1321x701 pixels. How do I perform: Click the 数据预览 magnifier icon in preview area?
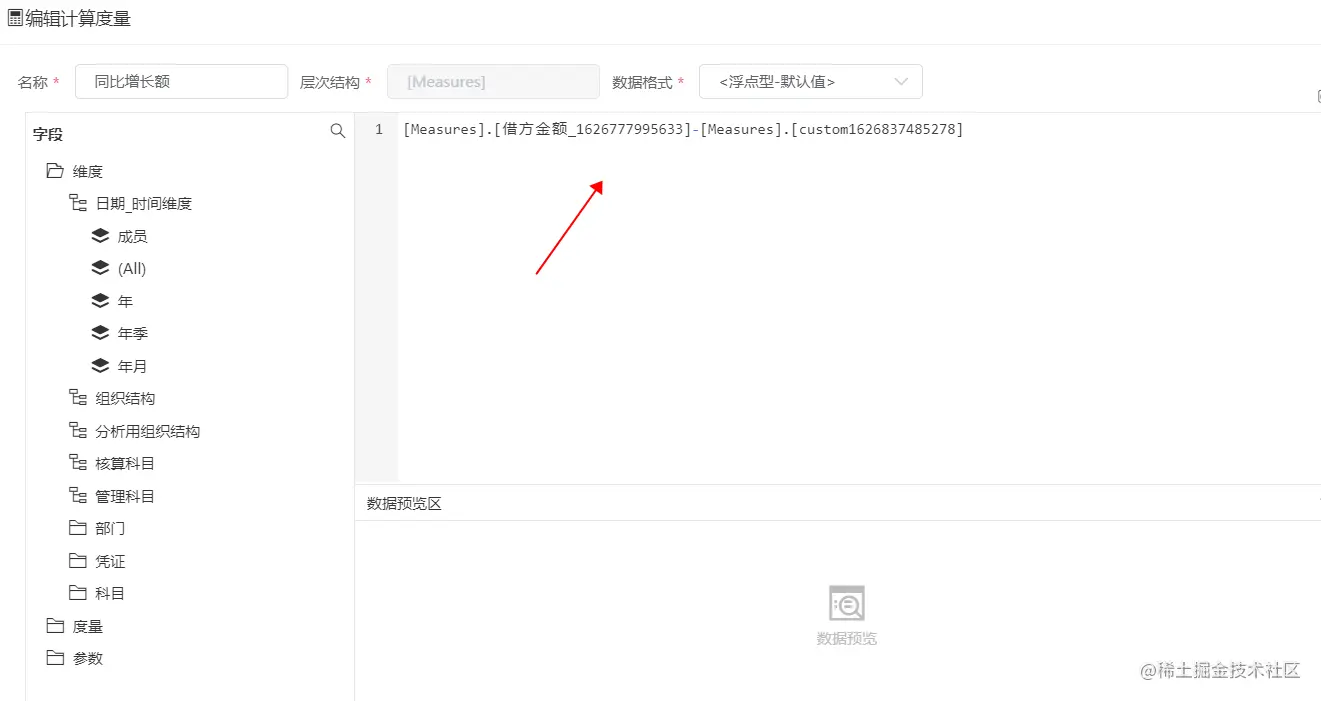pos(846,605)
